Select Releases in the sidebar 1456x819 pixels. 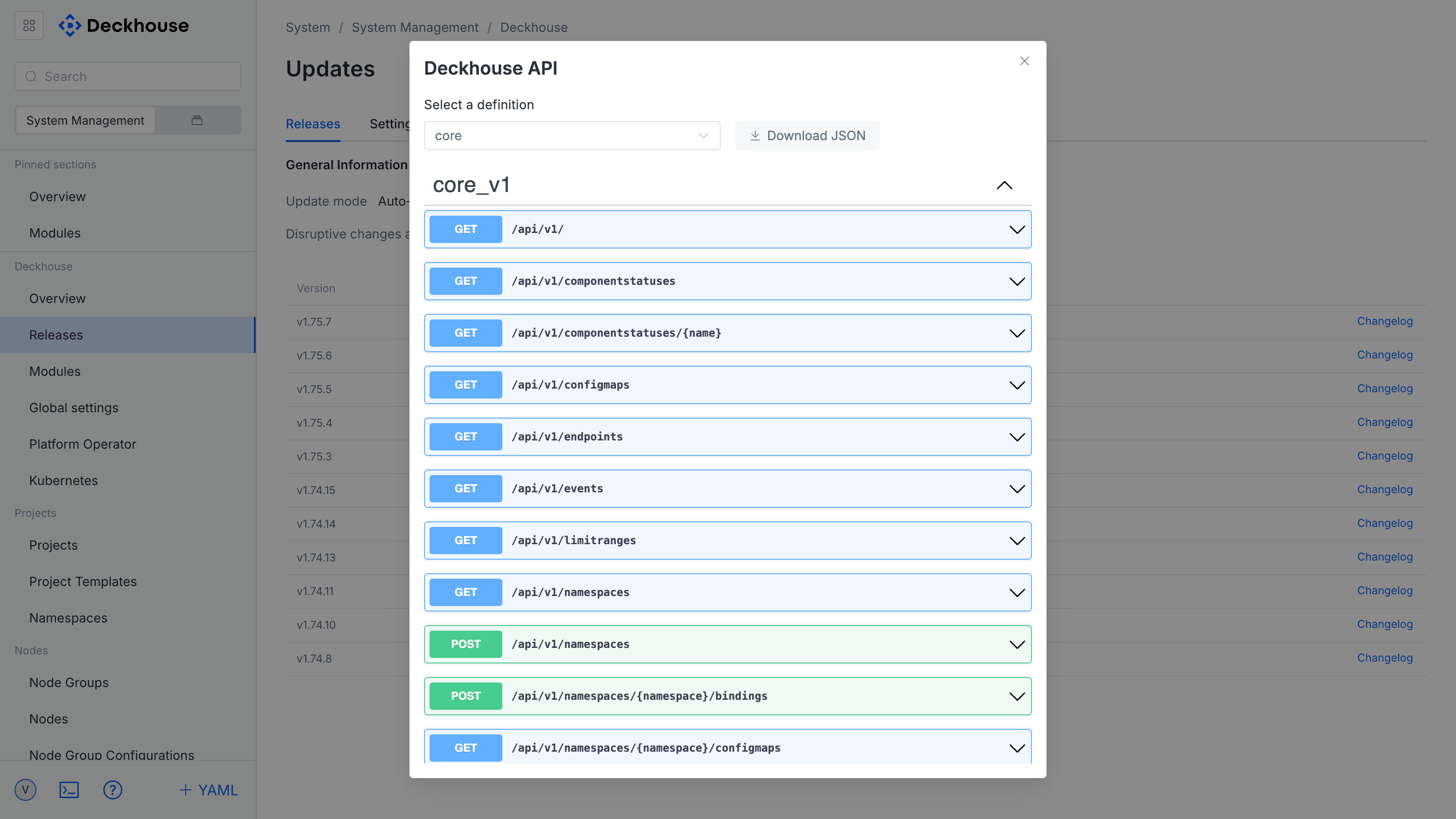[x=128, y=334]
